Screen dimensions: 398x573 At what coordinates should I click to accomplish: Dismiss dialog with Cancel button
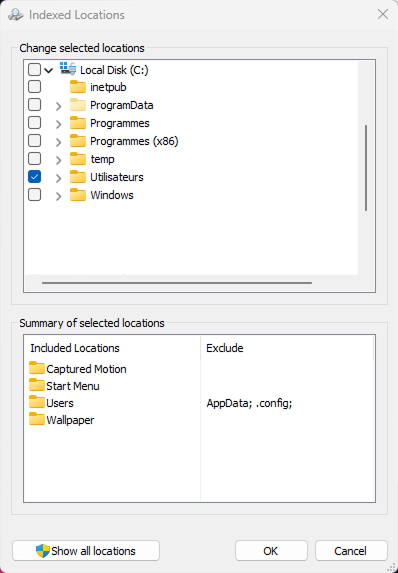(351, 551)
